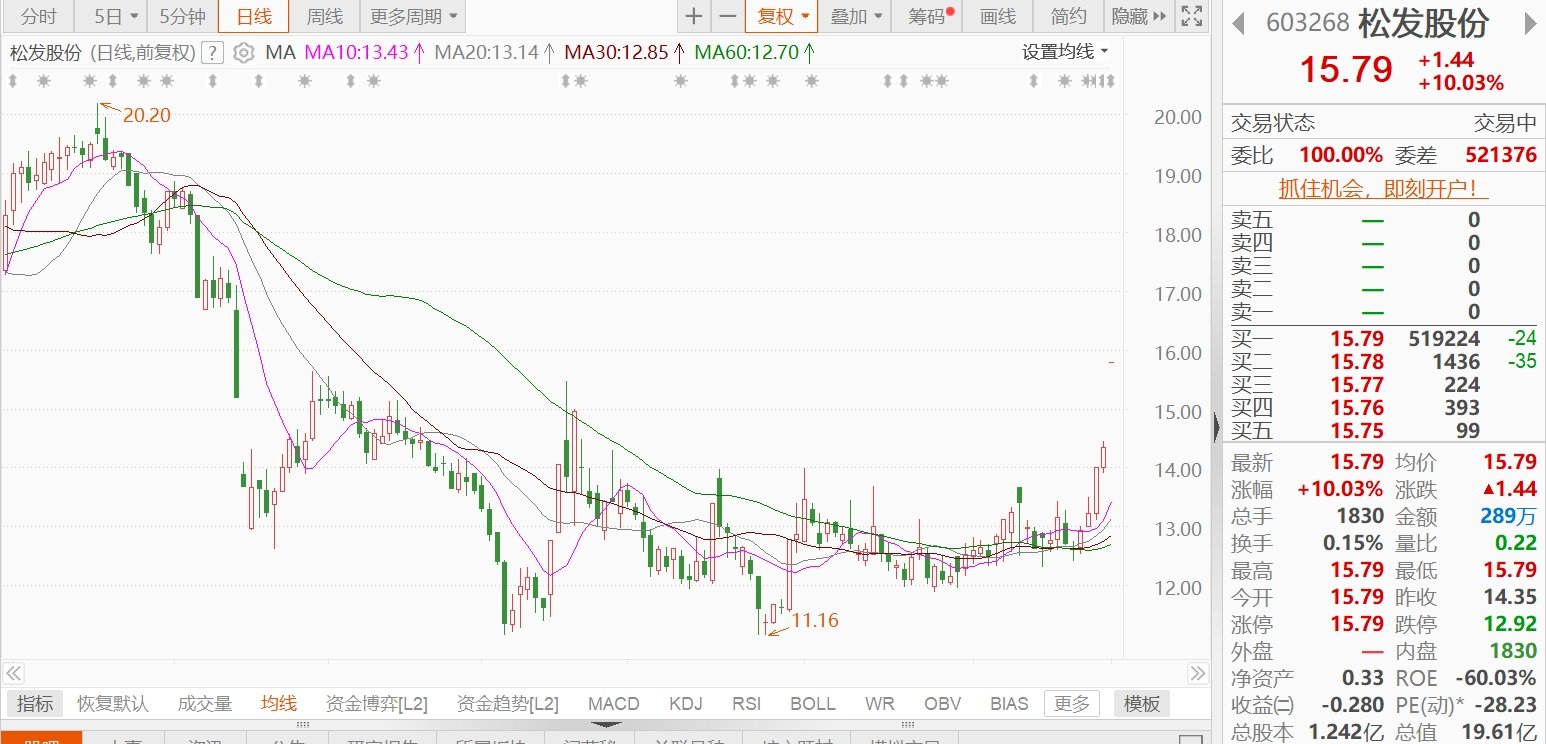Open MA indicator settings gear icon

pos(243,53)
